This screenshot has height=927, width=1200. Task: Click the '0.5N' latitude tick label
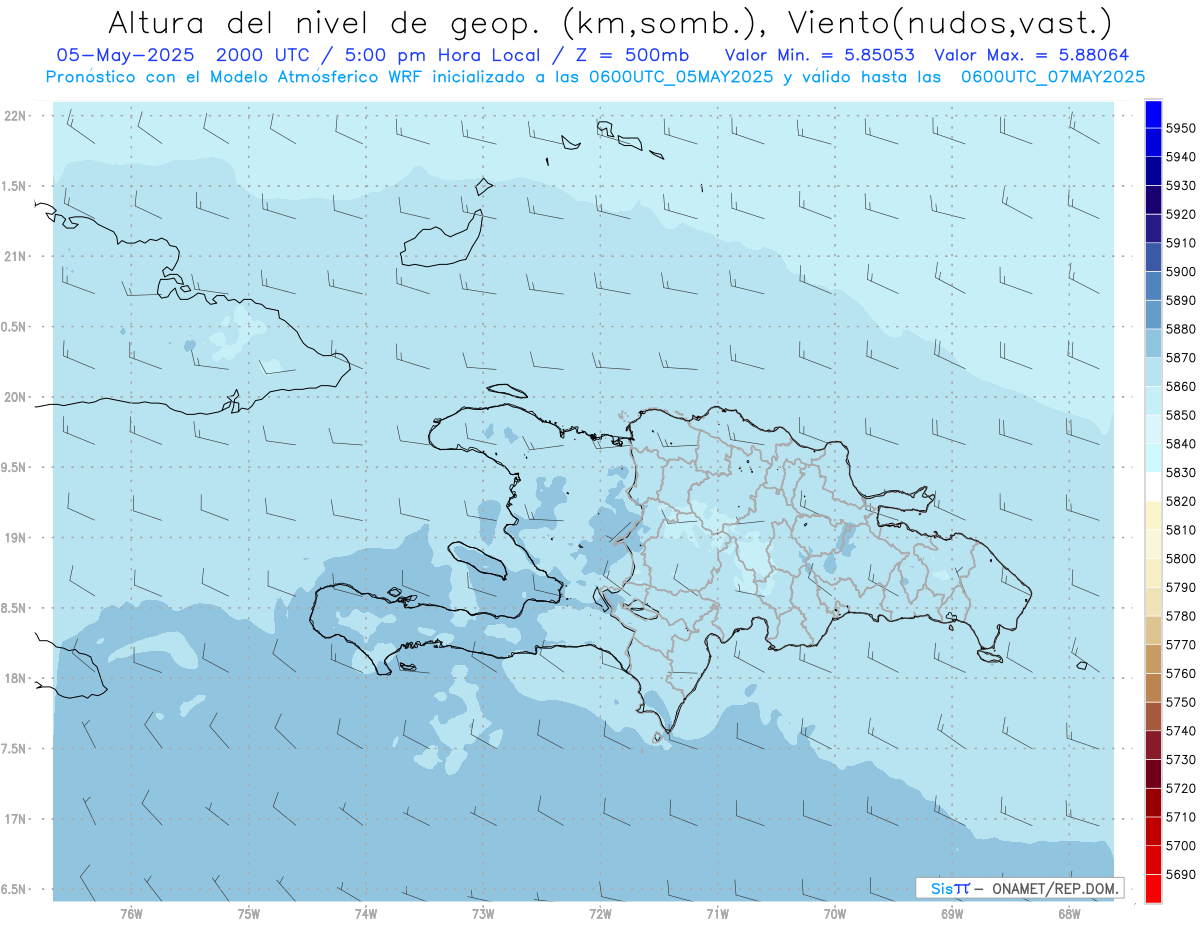click(x=13, y=327)
